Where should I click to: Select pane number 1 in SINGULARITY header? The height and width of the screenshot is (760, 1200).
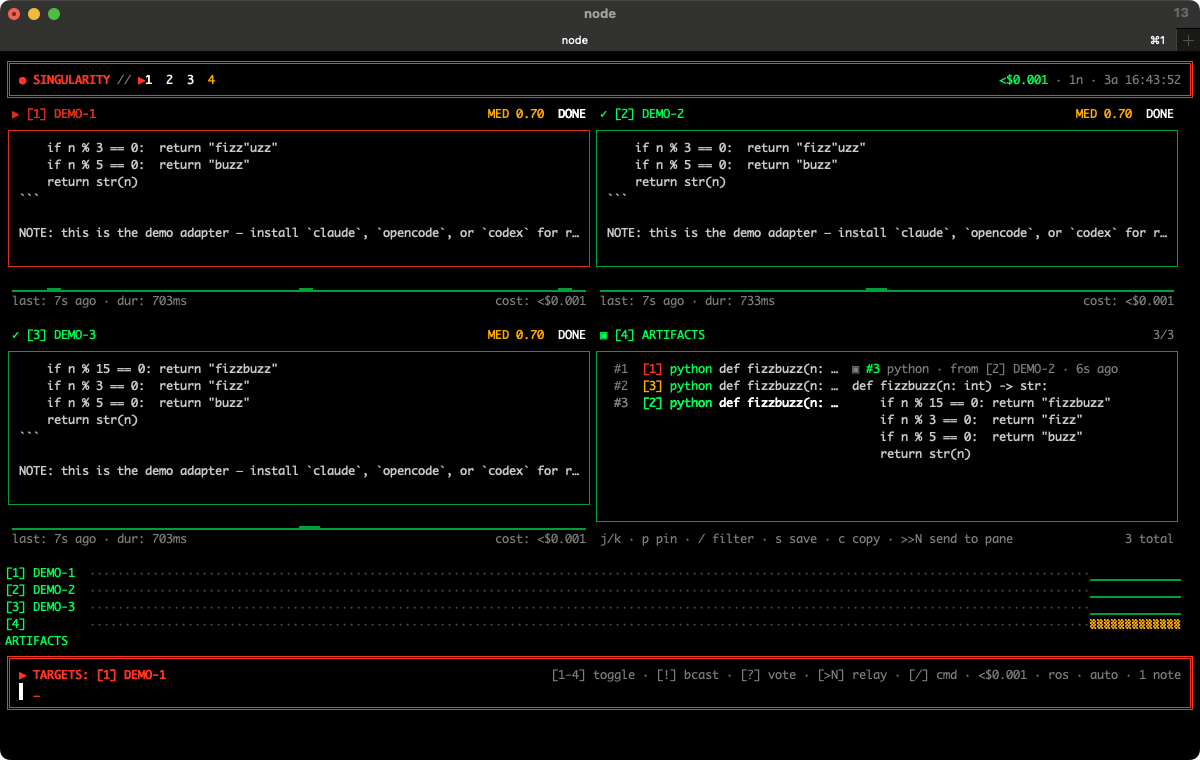[148, 80]
